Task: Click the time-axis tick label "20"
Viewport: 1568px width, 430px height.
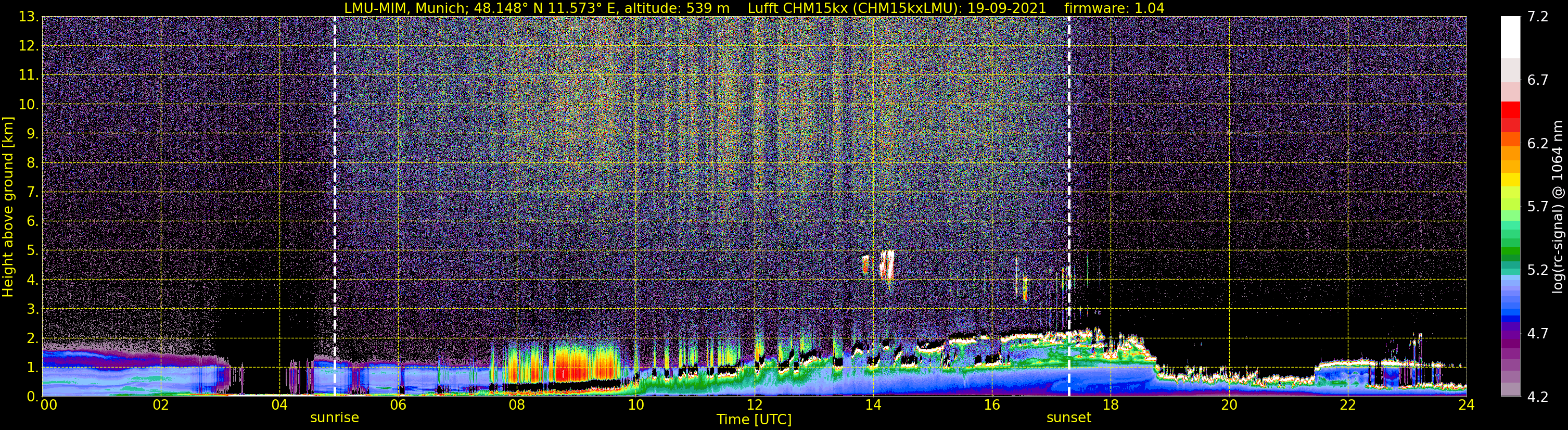Action: pyautogui.click(x=1229, y=406)
